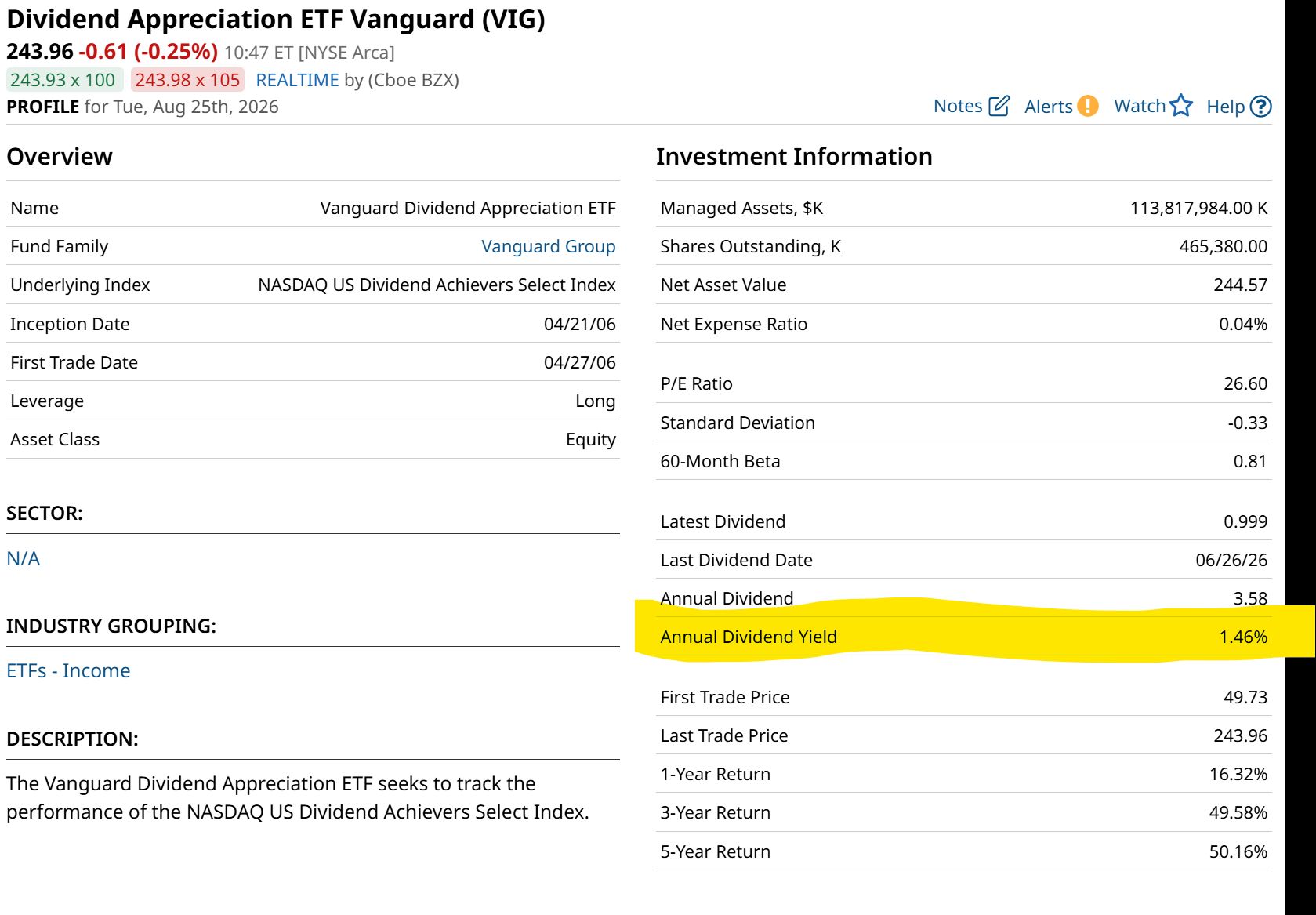
Task: Click the Standard Deviation value -0.33
Action: (x=1248, y=423)
